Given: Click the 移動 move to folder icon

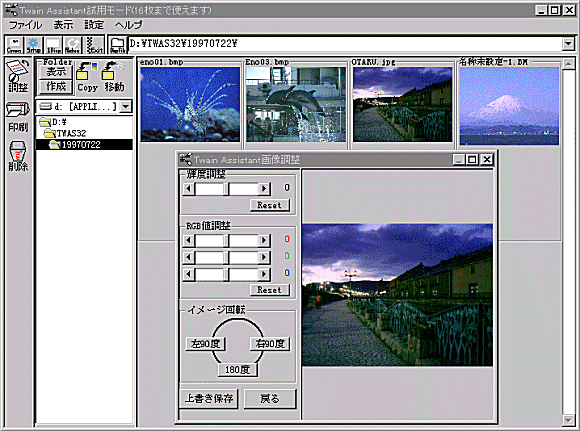Looking at the screenshot, I should coord(114,77).
